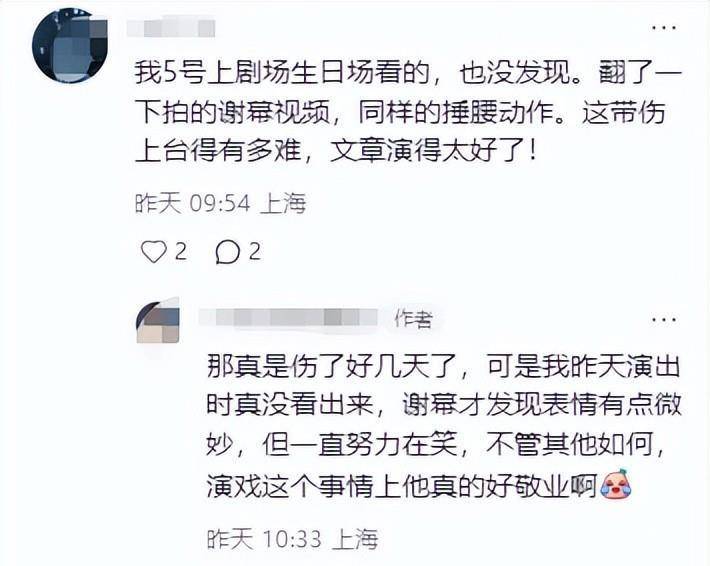Screen dimensions: 710x566
Task: Click the line 我5号上剧场生日场看的
Action: coord(408,73)
